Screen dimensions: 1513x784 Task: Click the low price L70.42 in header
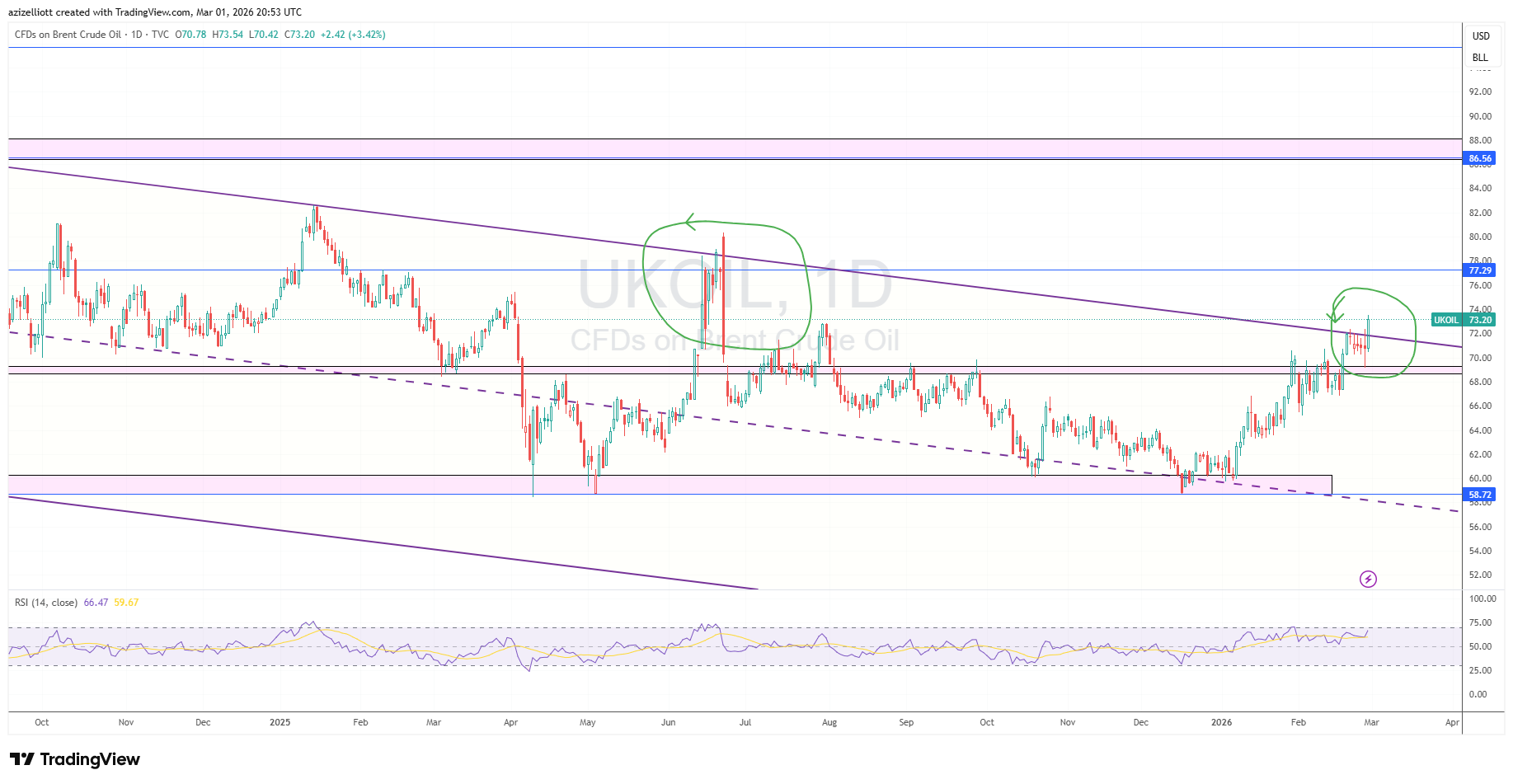tap(264, 35)
